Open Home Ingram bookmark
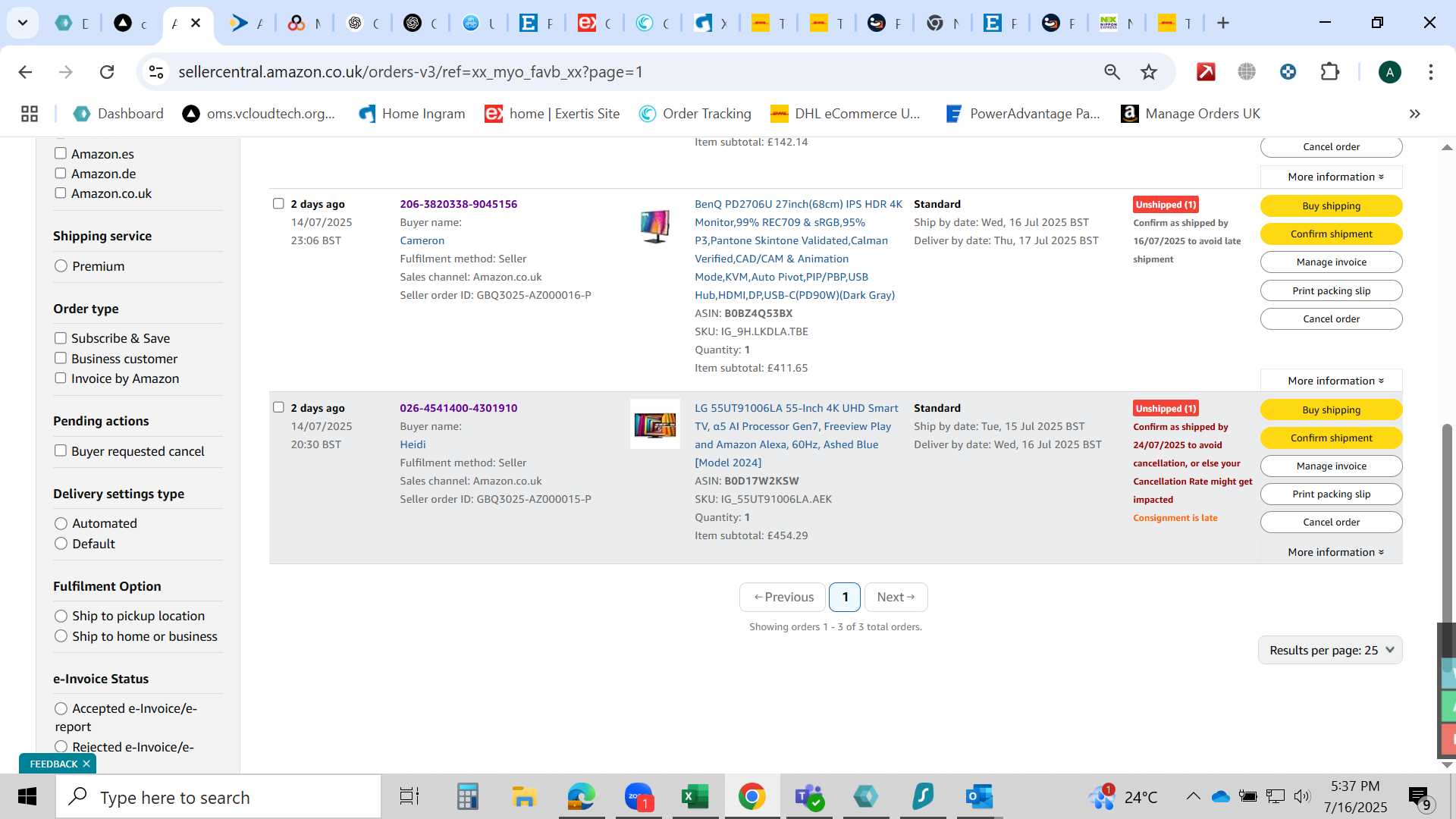The image size is (1456, 819). tap(412, 114)
